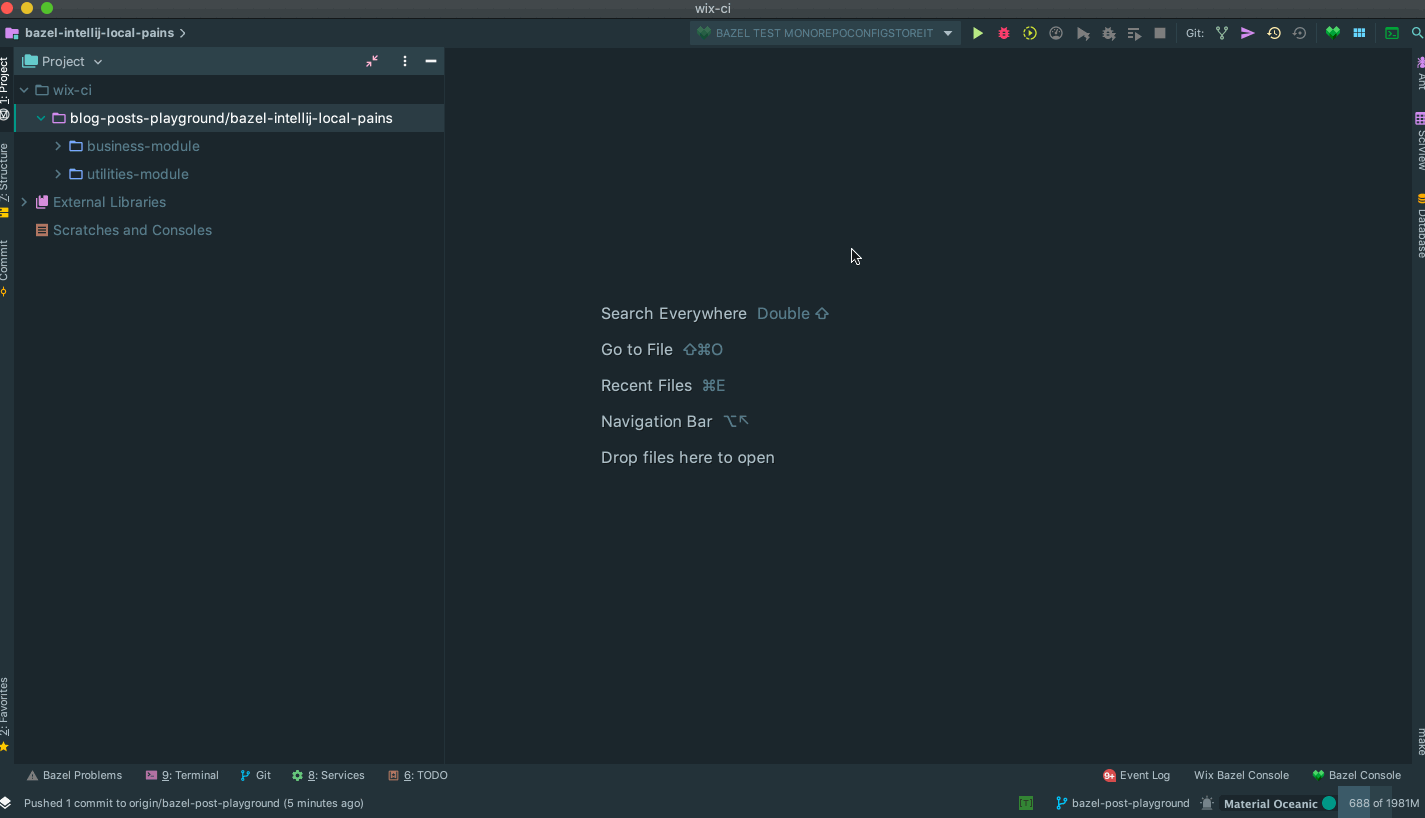Click the Material Oceanic theme label
1425x818 pixels.
point(1270,803)
